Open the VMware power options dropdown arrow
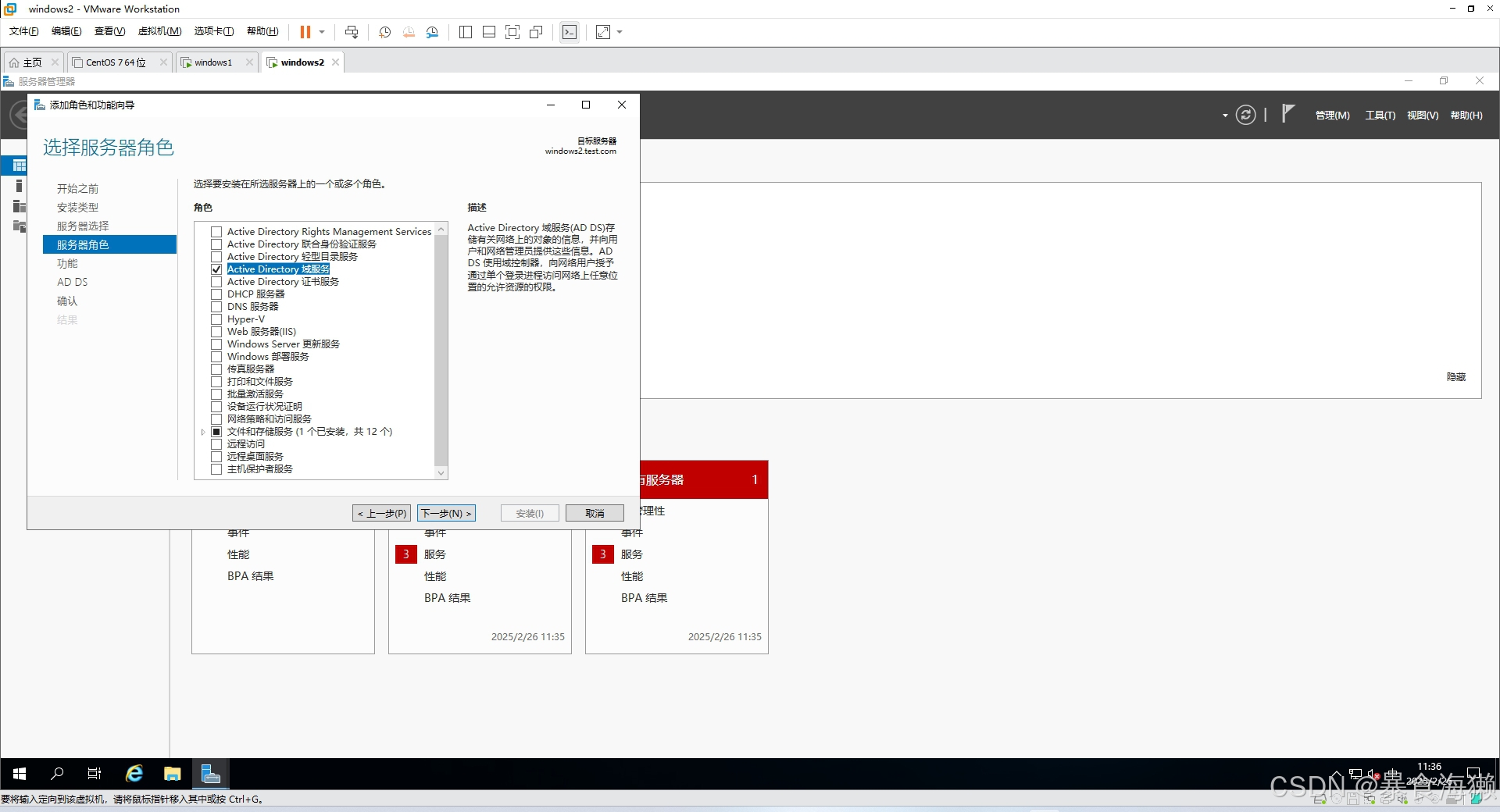This screenshot has width=1500, height=812. click(321, 32)
